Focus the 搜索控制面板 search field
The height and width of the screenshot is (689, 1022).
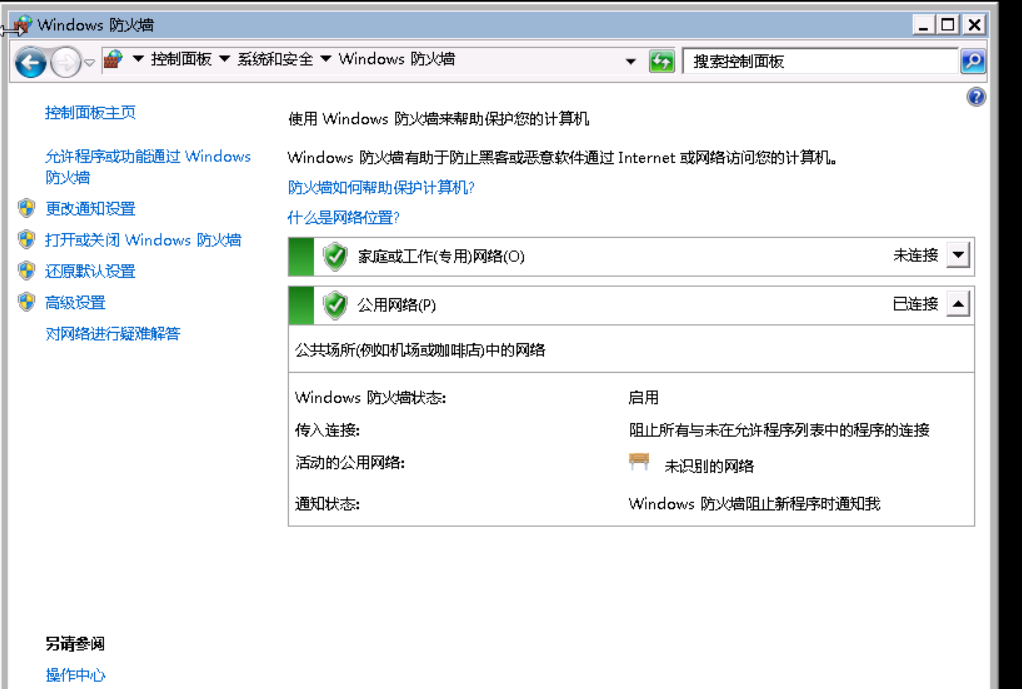(821, 62)
